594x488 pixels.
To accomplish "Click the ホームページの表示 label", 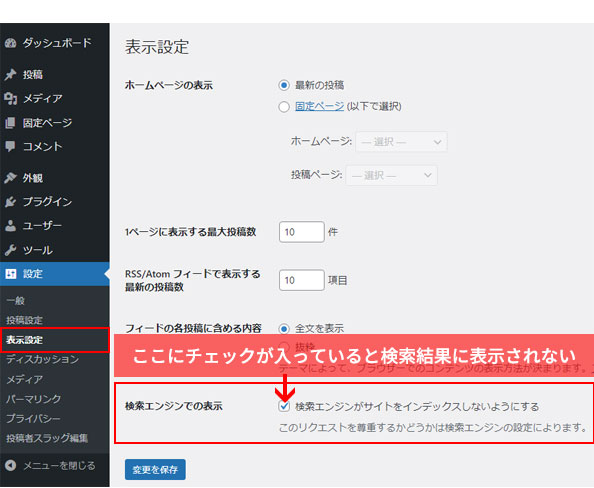I will point(169,85).
